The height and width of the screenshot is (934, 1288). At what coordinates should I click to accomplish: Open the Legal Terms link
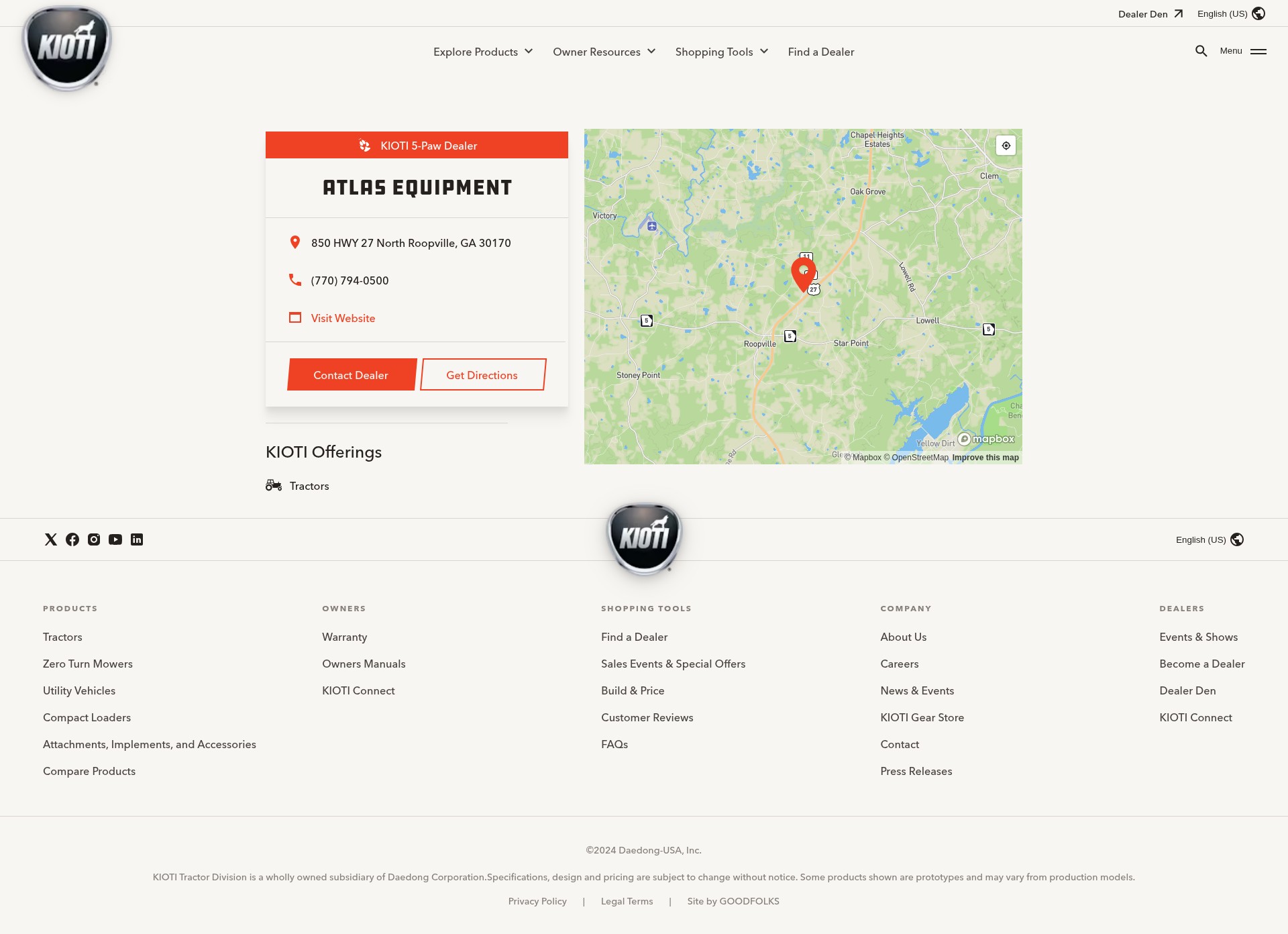(627, 901)
